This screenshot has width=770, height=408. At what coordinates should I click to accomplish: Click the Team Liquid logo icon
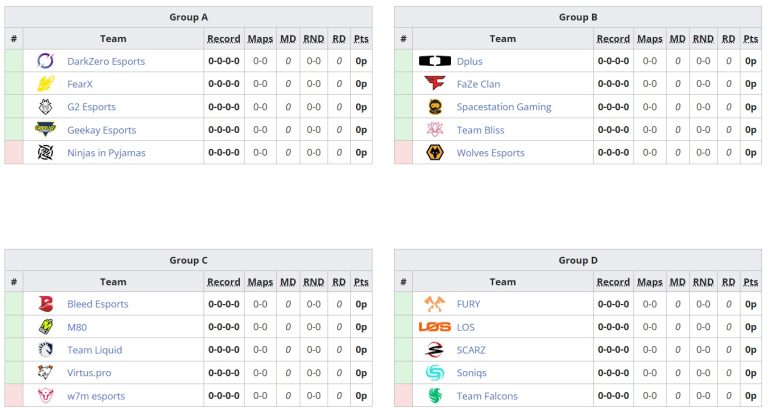(x=46, y=350)
